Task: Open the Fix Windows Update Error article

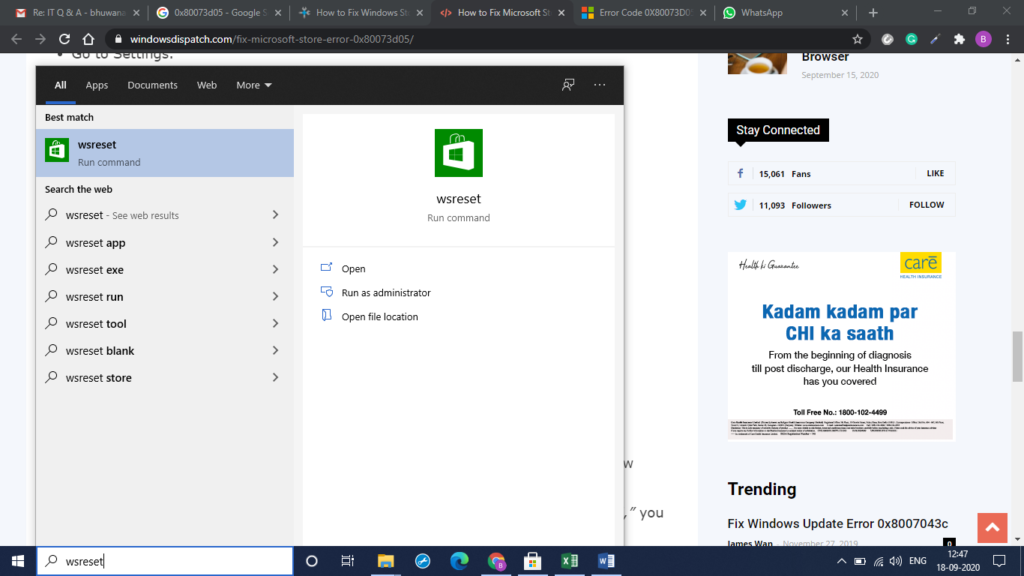Action: [x=837, y=524]
